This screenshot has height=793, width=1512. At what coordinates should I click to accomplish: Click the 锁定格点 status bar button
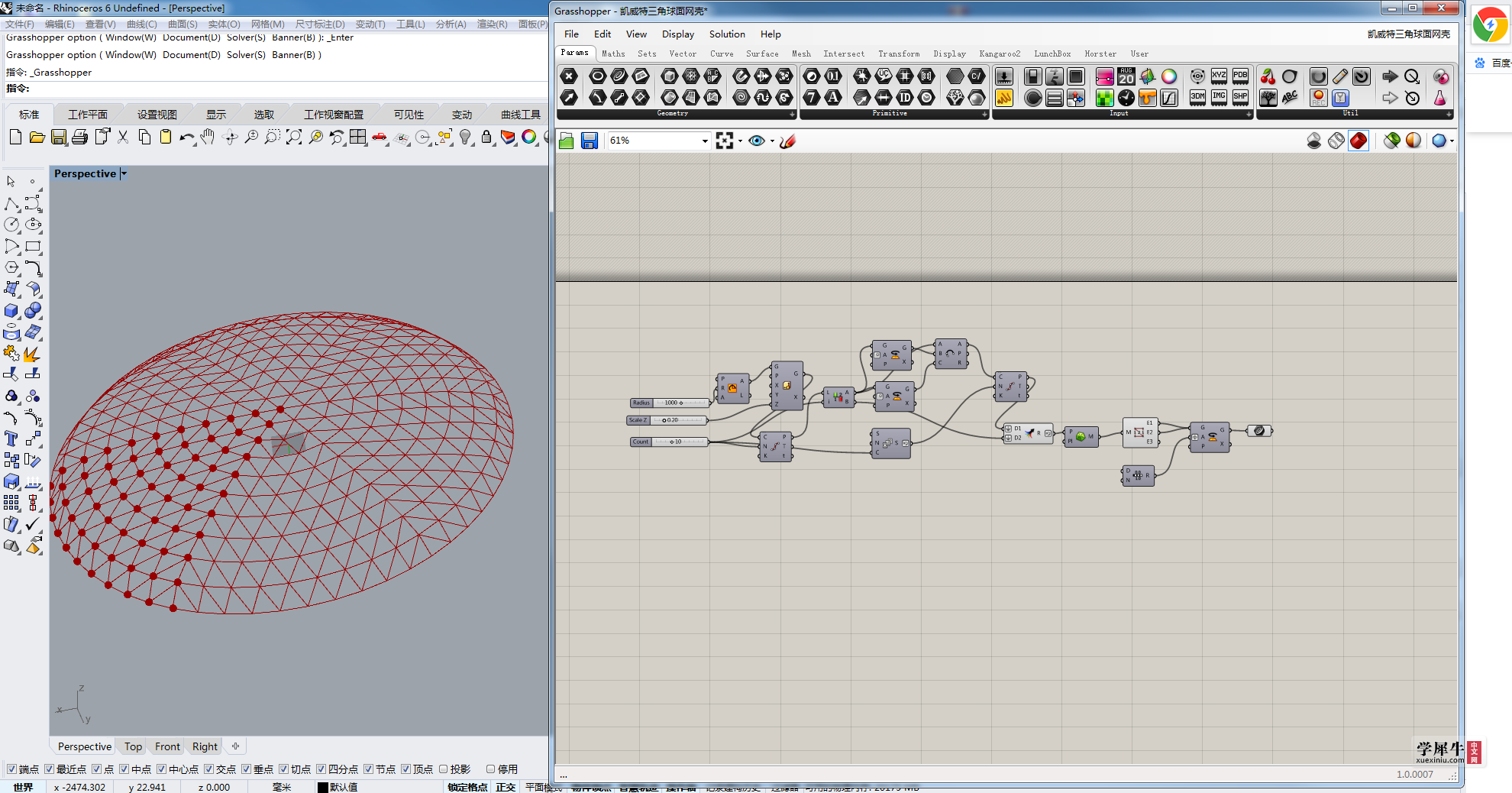467,787
